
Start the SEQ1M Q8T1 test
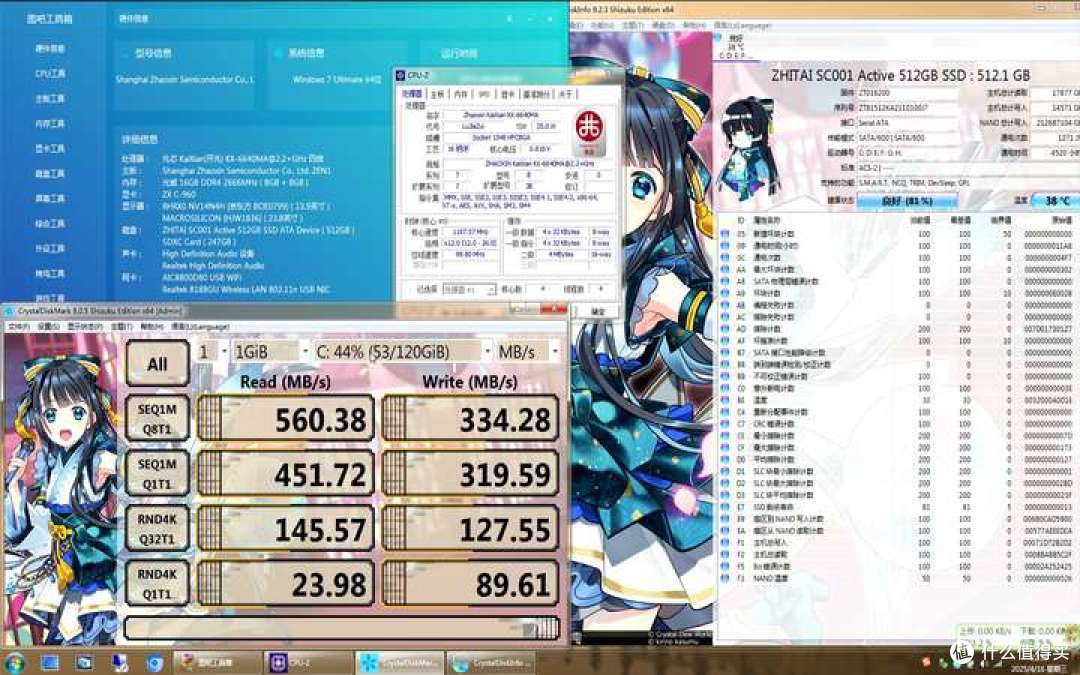(157, 419)
